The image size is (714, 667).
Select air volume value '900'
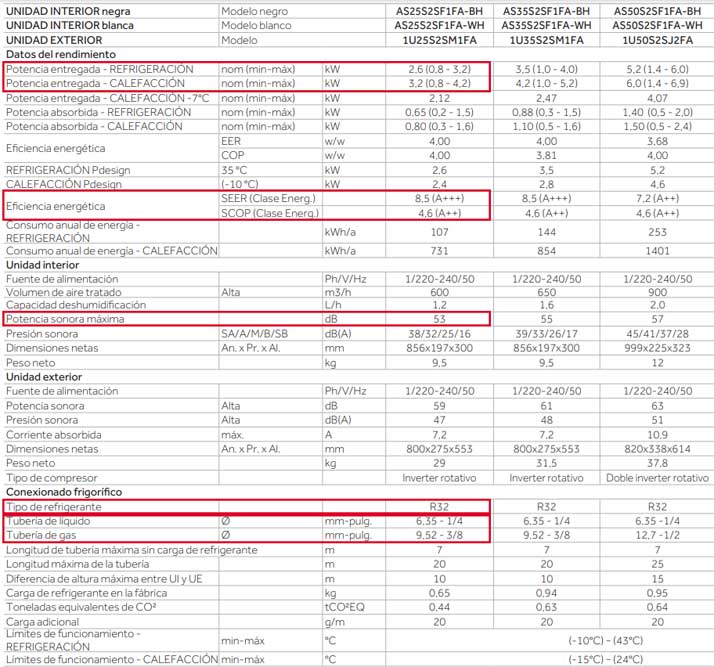(x=657, y=292)
